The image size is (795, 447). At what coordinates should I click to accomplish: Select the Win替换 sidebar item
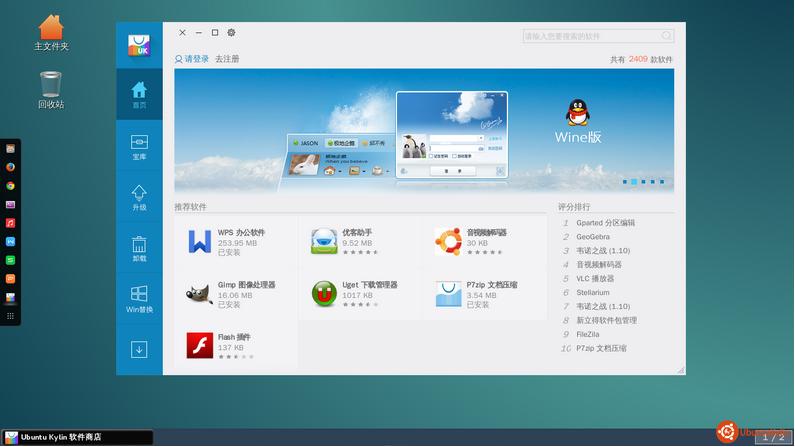(139, 299)
